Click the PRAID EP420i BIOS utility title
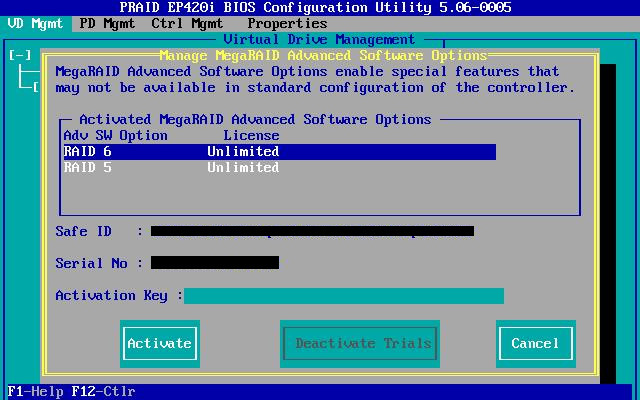Screen dimensions: 640x400 tap(315, 8)
